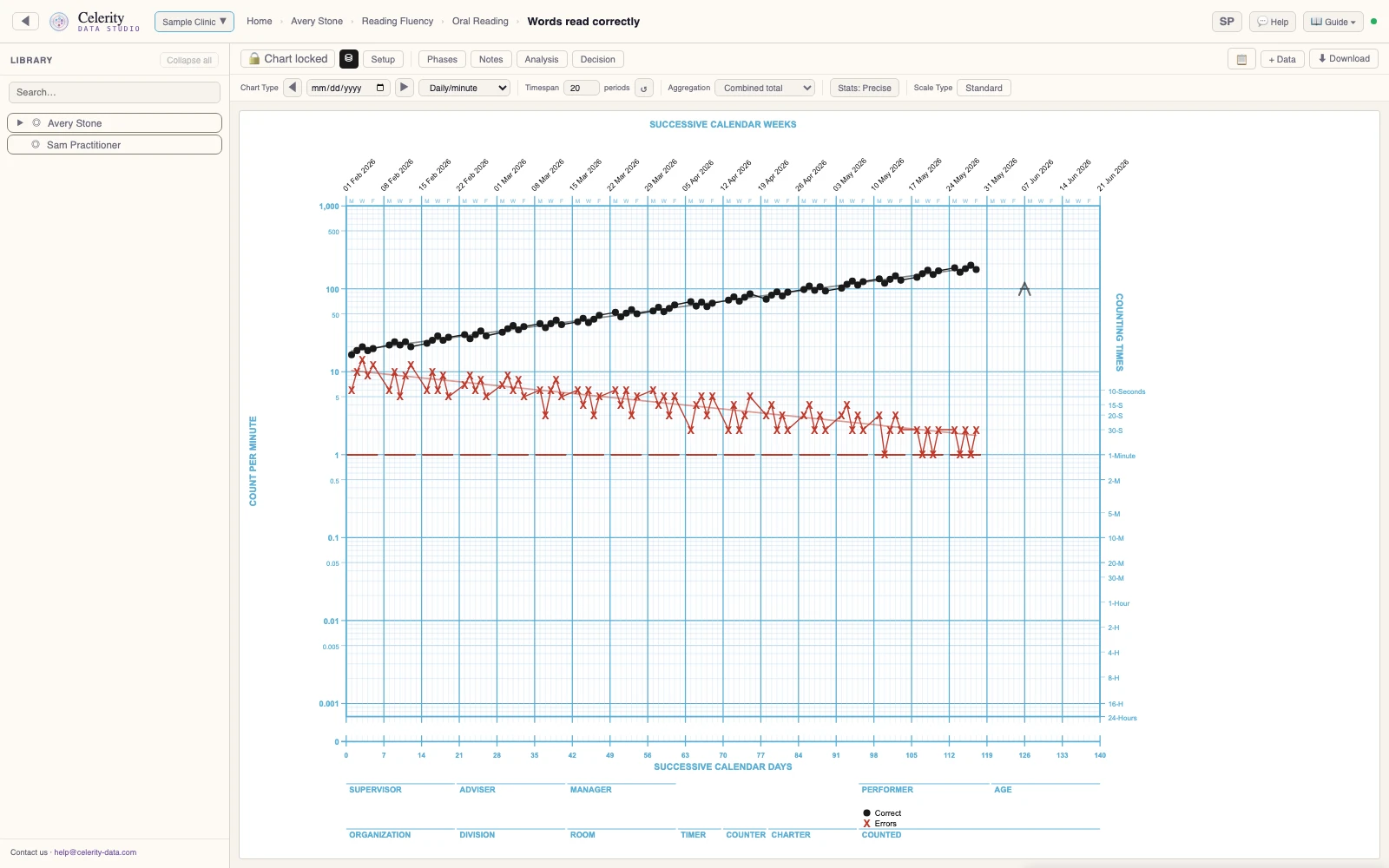Open the Notes tab

pos(491,59)
